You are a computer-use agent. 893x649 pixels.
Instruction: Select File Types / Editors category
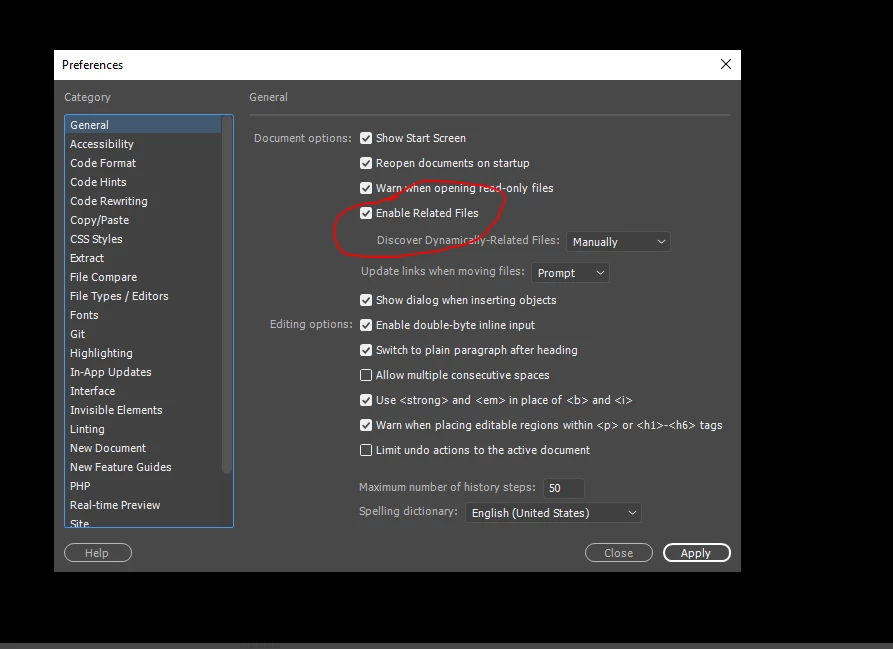[x=143, y=296]
